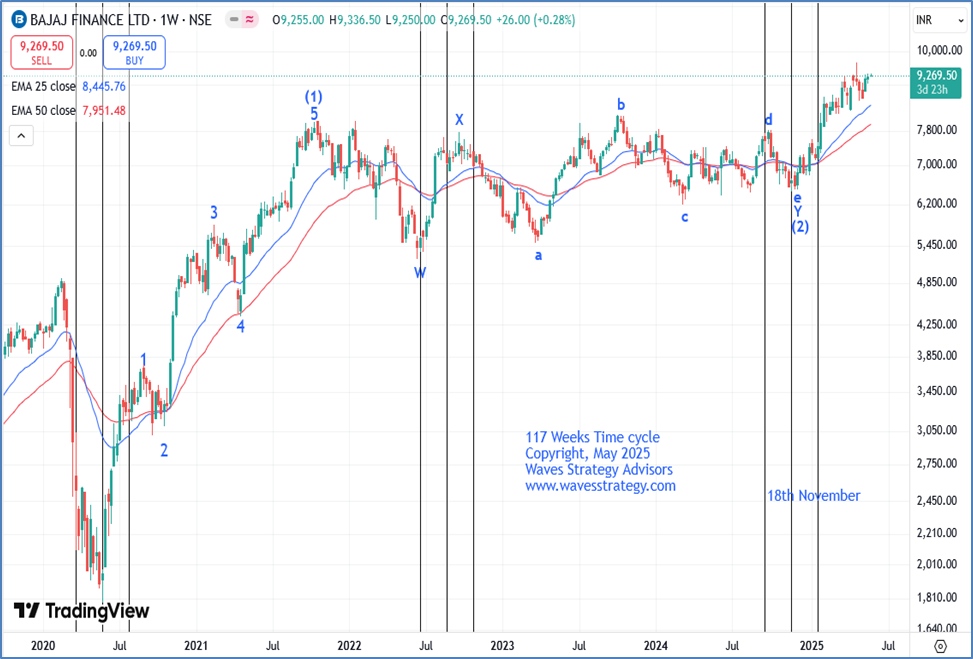Click the 2024 label on time axis
Image resolution: width=973 pixels, height=659 pixels.
coord(656,646)
